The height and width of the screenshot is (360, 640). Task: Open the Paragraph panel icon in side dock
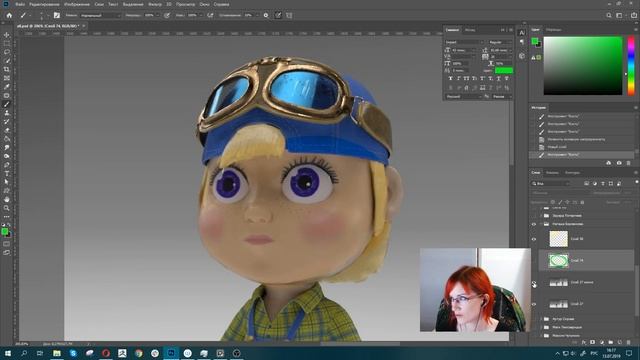click(522, 42)
